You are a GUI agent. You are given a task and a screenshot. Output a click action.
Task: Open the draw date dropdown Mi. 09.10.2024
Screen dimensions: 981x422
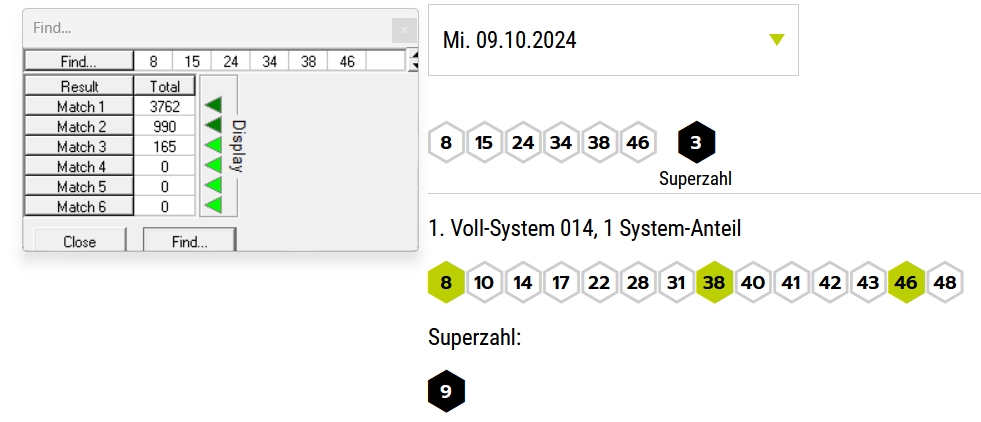pyautogui.click(x=613, y=40)
